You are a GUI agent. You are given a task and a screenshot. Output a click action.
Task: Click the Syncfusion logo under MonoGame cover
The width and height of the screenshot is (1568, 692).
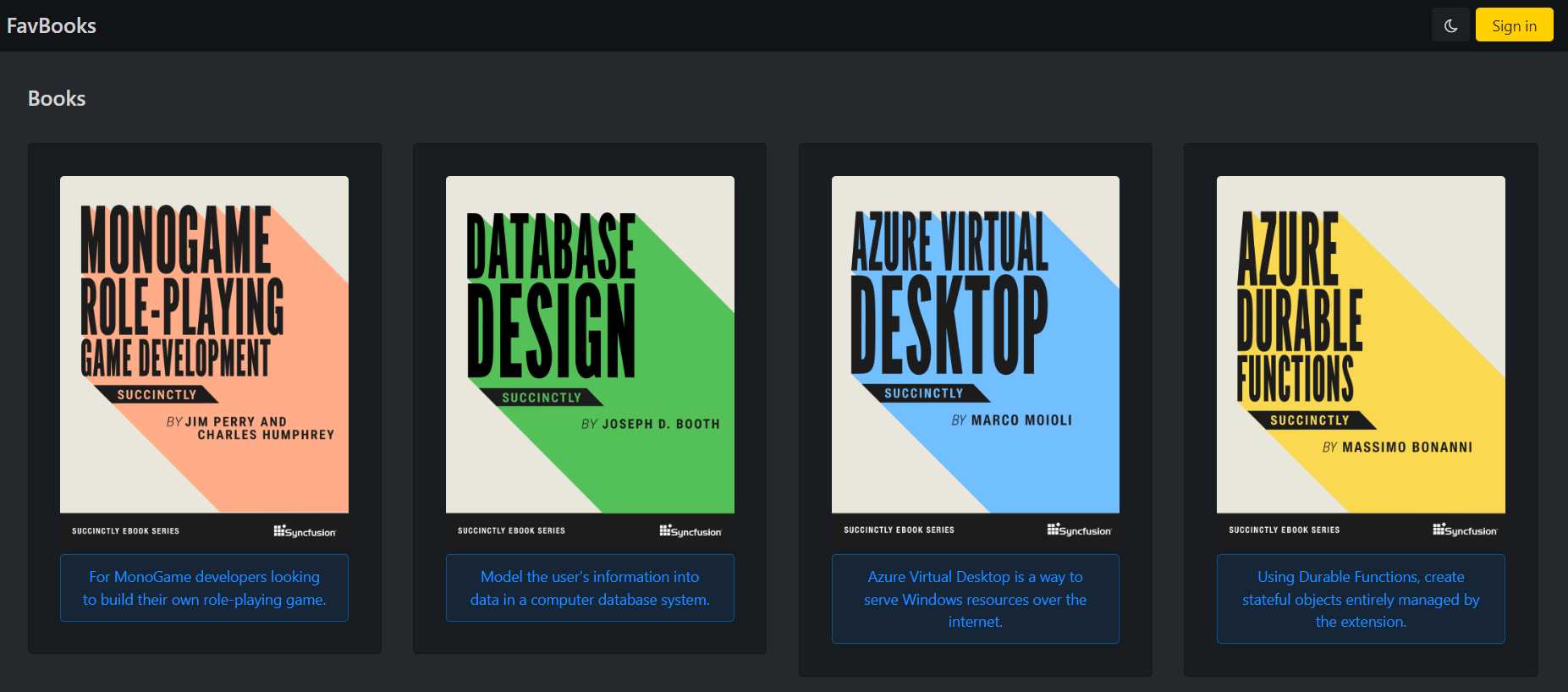coord(305,531)
